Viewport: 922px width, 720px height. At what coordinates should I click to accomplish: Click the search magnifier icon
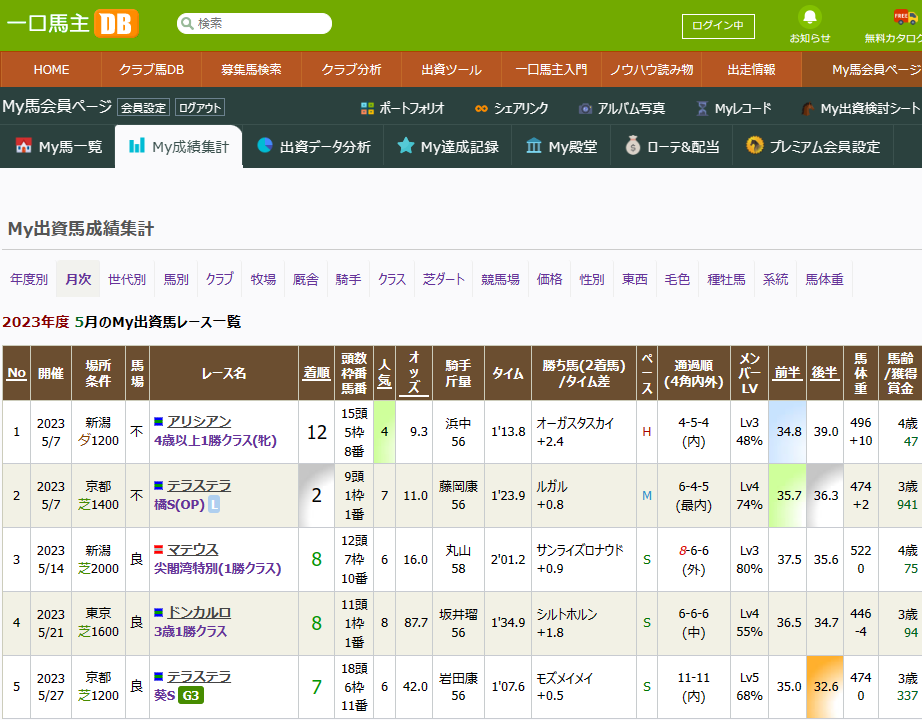[x=186, y=23]
